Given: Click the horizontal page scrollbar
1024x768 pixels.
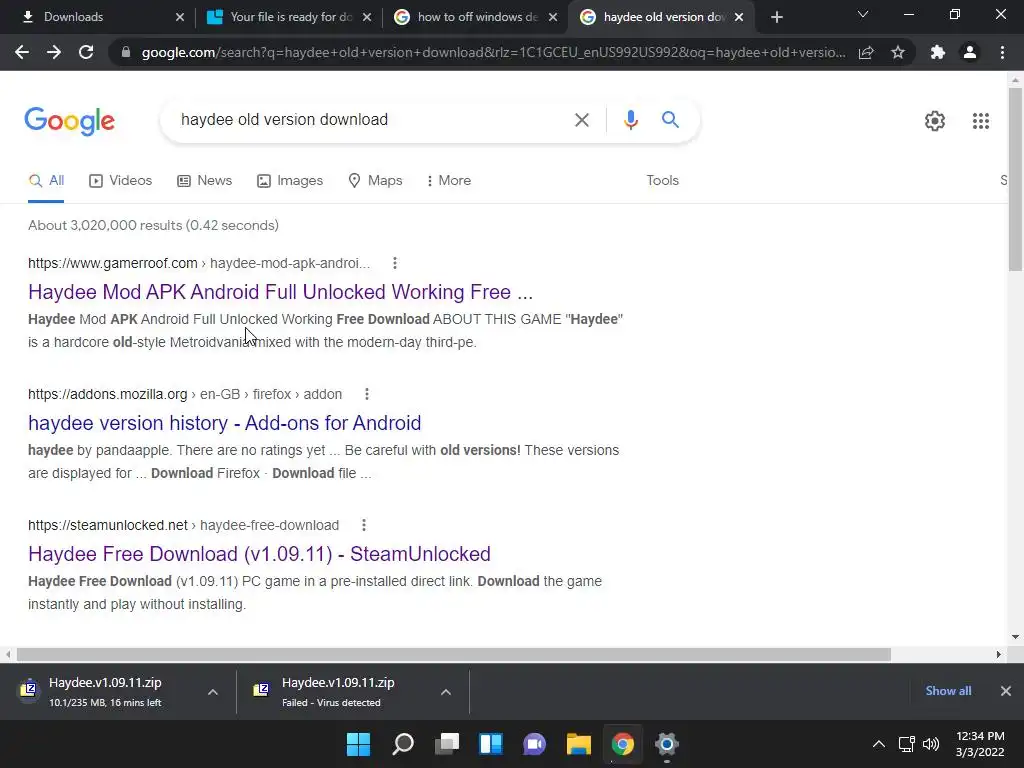Looking at the screenshot, I should tap(453, 654).
